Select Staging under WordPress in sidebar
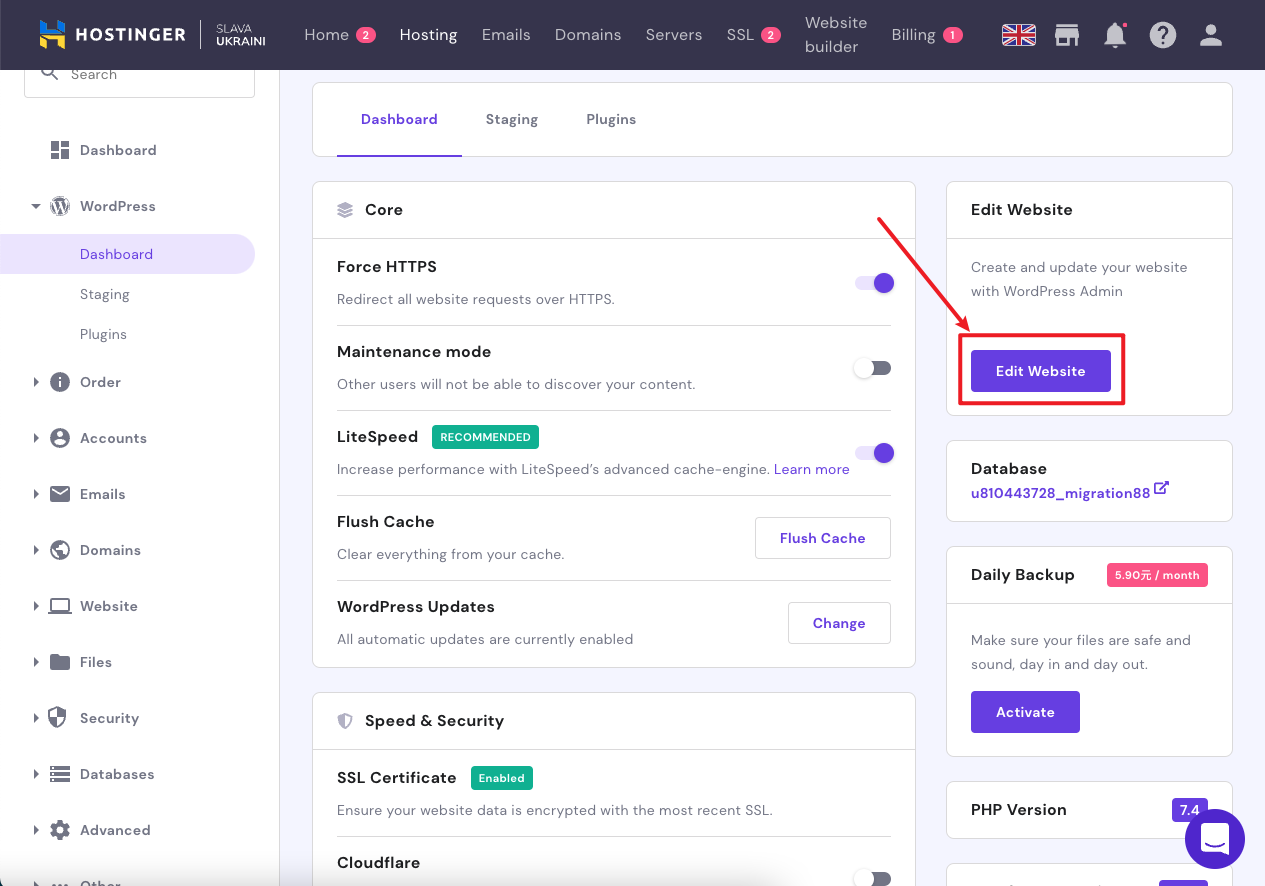 tap(105, 294)
